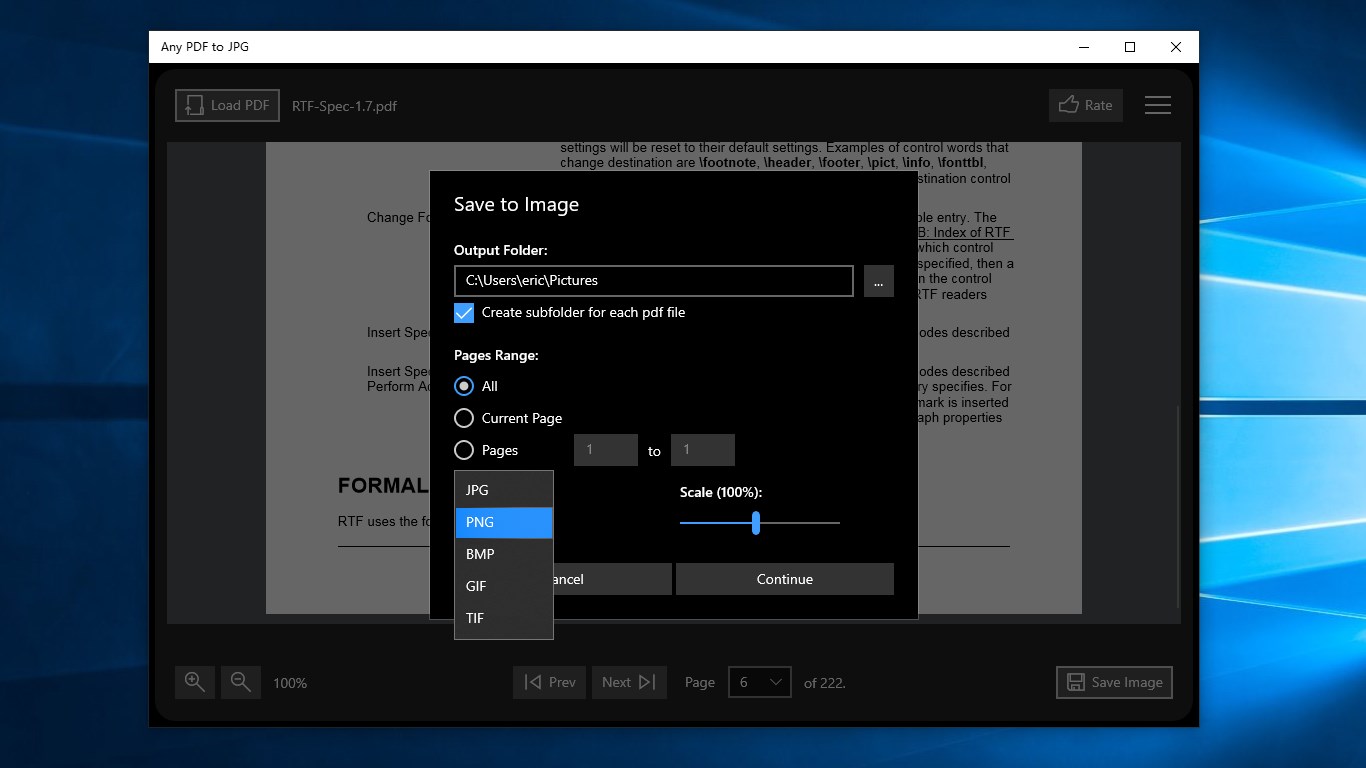Click the Output Folder path field
This screenshot has width=1366, height=768.
654,281
